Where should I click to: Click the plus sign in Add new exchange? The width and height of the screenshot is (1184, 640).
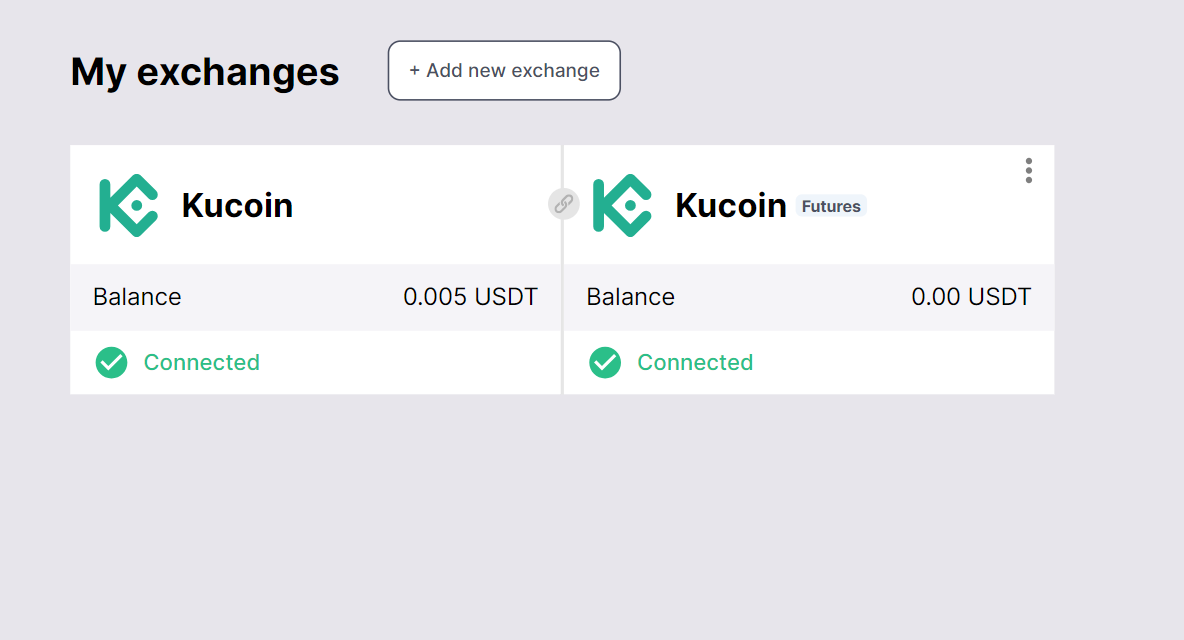414,71
